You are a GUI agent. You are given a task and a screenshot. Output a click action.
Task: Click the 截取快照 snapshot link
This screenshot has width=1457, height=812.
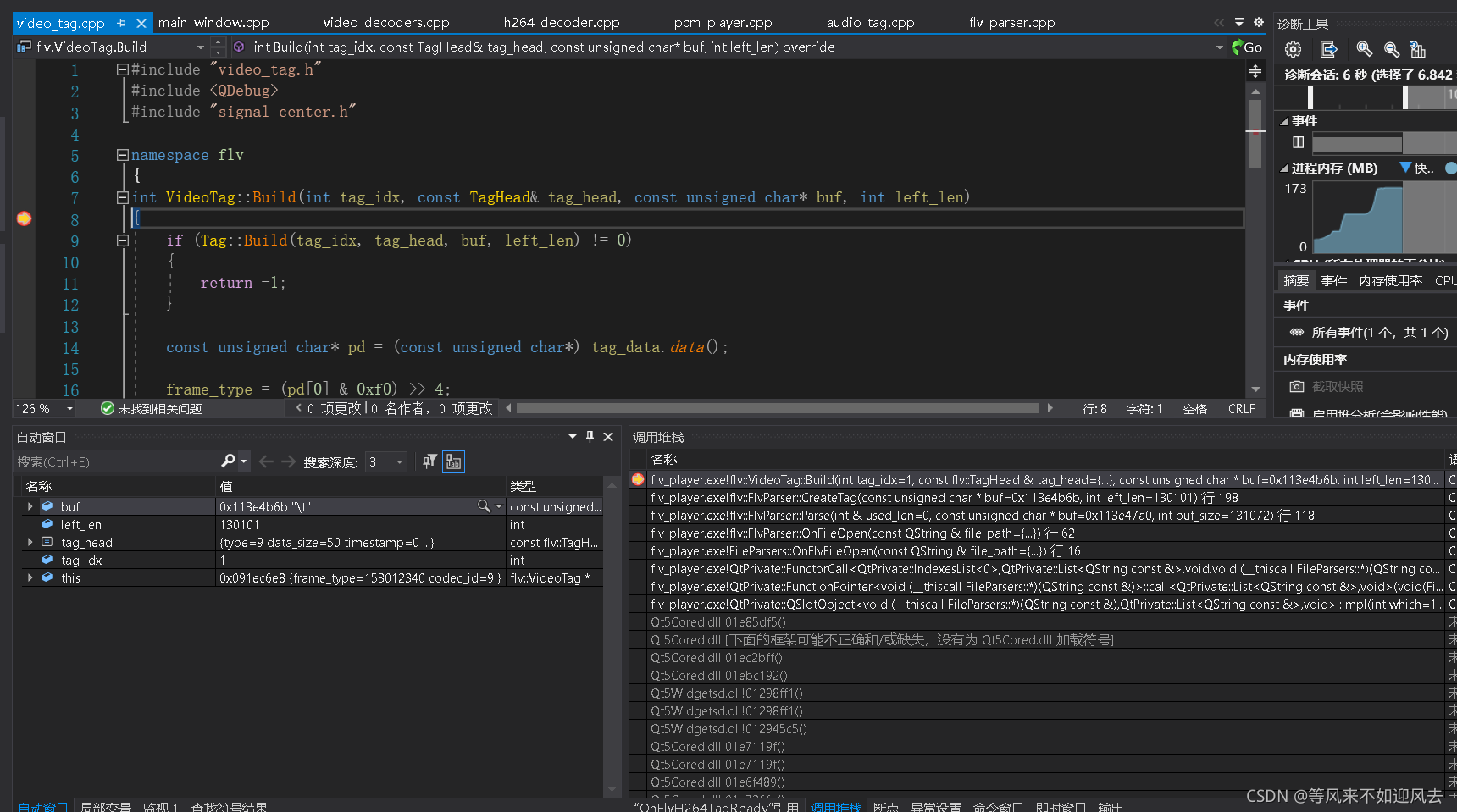click(1338, 386)
